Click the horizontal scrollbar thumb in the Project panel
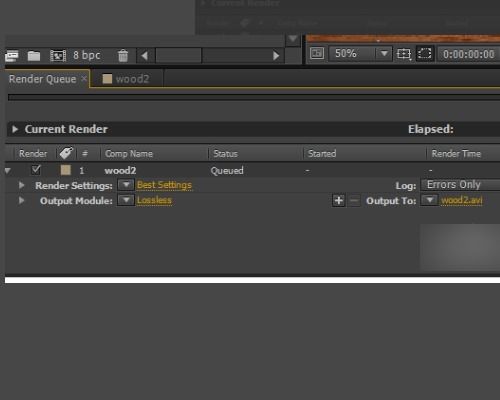Viewport: 500px width, 400px height. tap(179, 55)
